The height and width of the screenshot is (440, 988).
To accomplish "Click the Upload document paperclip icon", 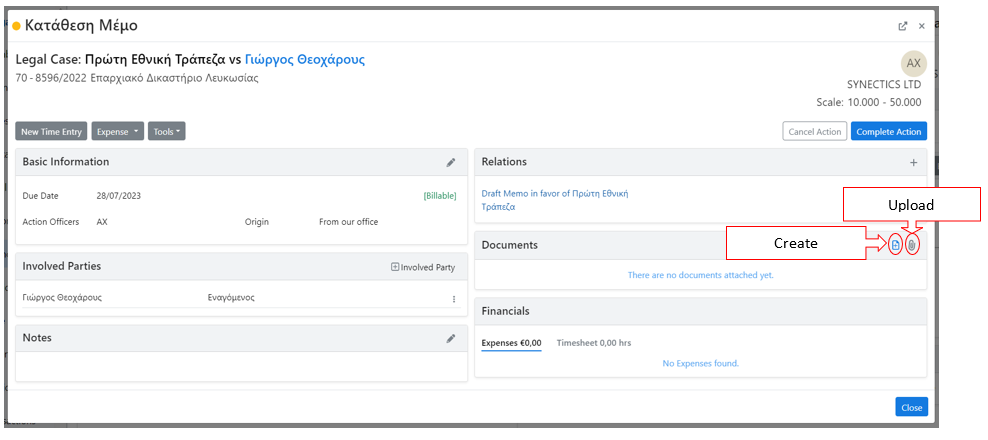I will point(912,245).
